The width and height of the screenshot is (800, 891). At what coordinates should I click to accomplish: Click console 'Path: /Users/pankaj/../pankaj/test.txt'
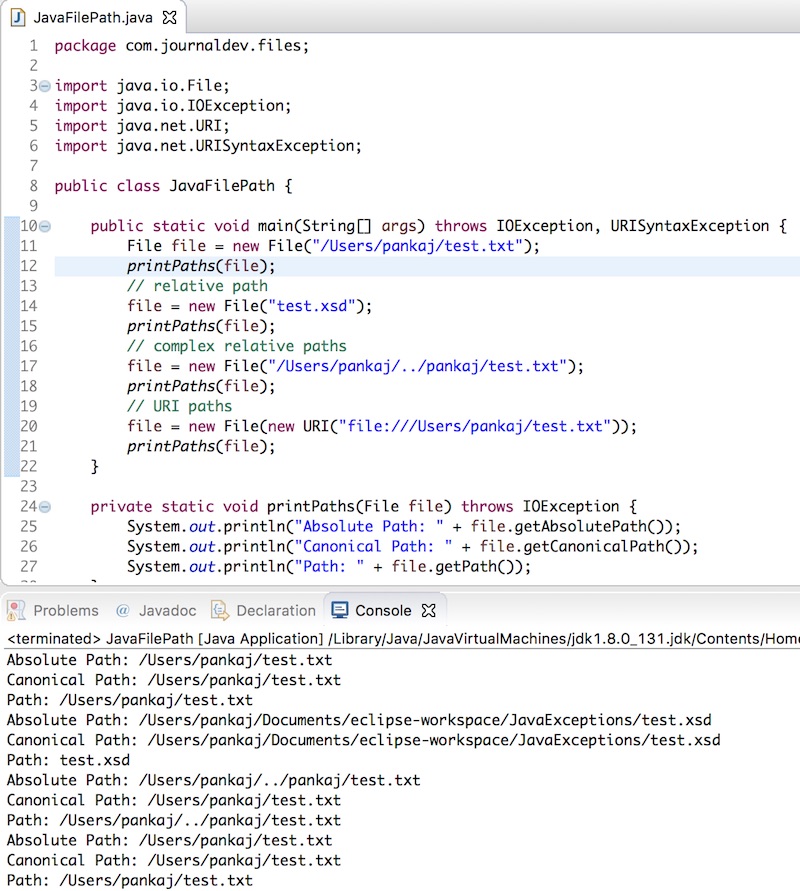174,821
